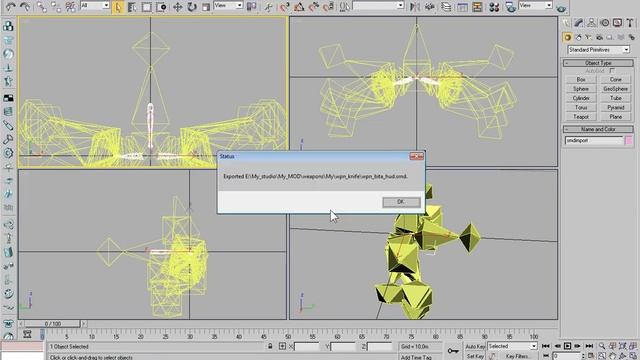
Task: Toggle the Auto Key button
Action: (x=475, y=347)
